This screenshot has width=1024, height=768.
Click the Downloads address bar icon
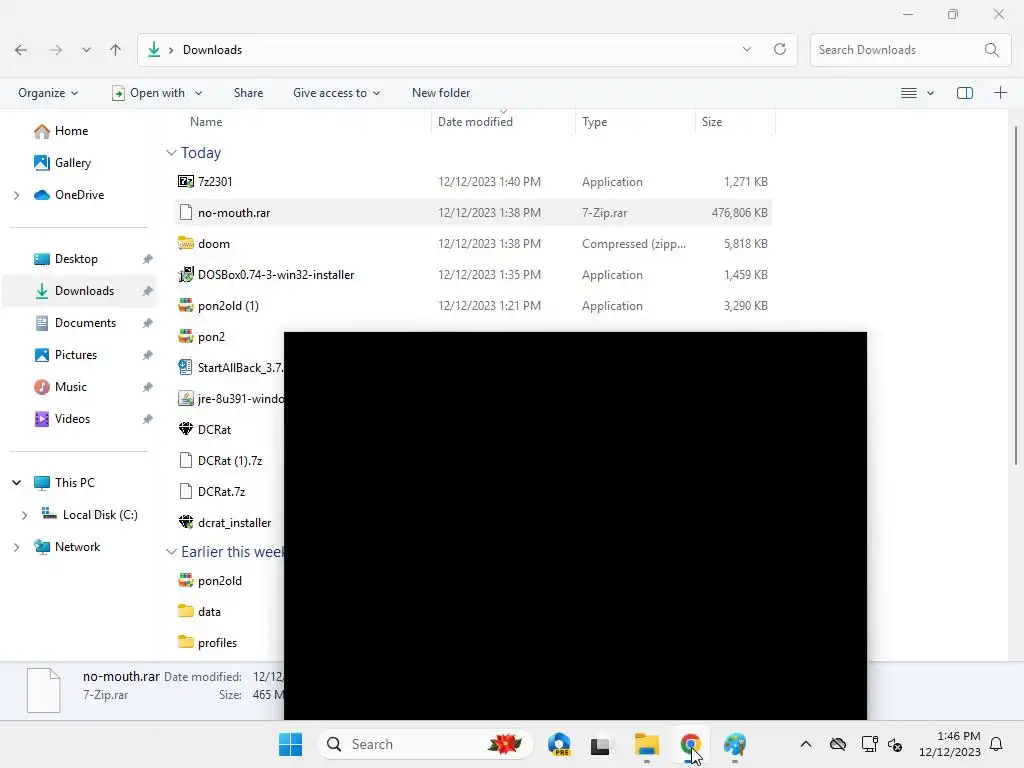pos(154,50)
